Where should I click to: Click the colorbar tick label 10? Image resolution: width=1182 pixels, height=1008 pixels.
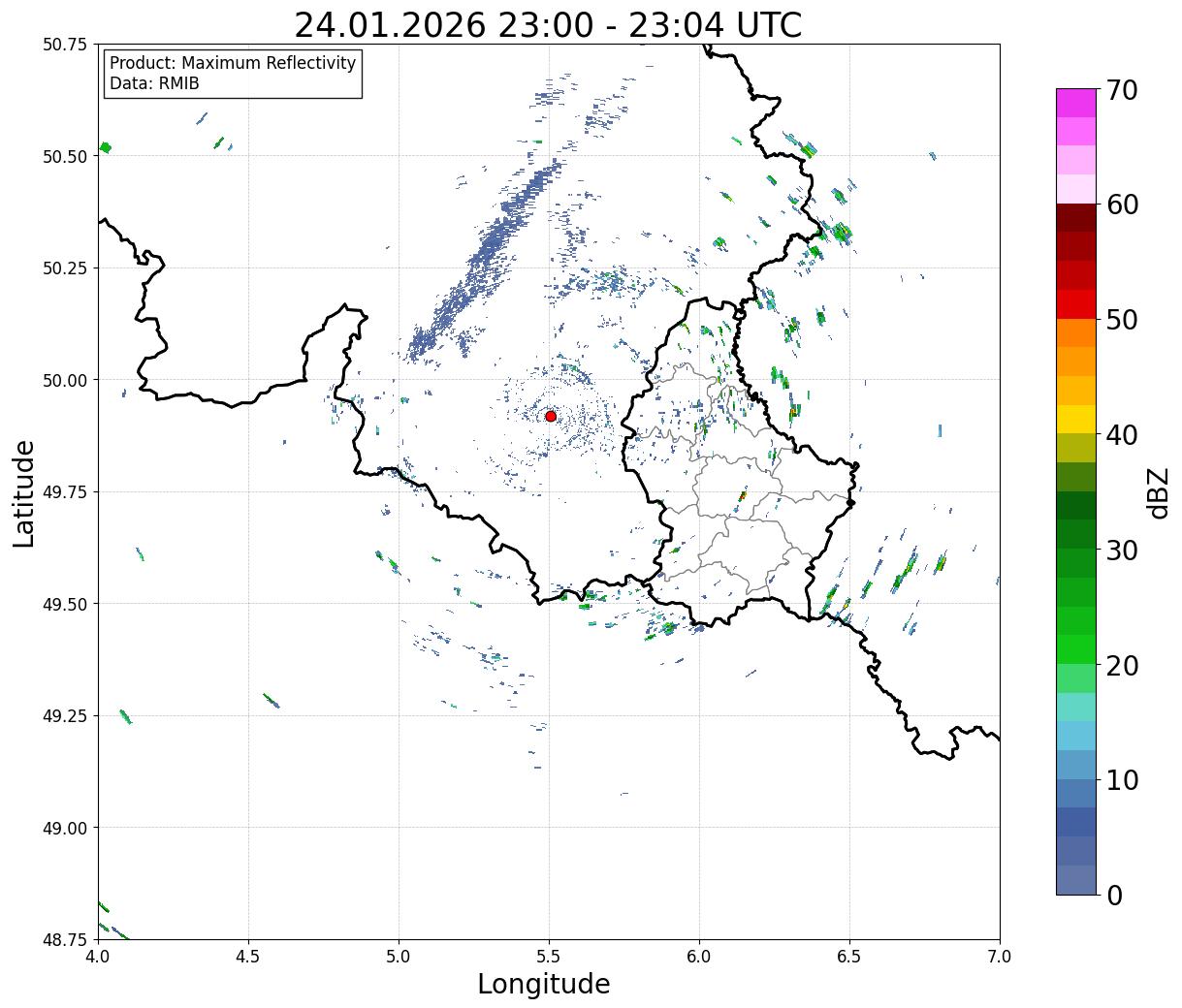[x=1122, y=779]
